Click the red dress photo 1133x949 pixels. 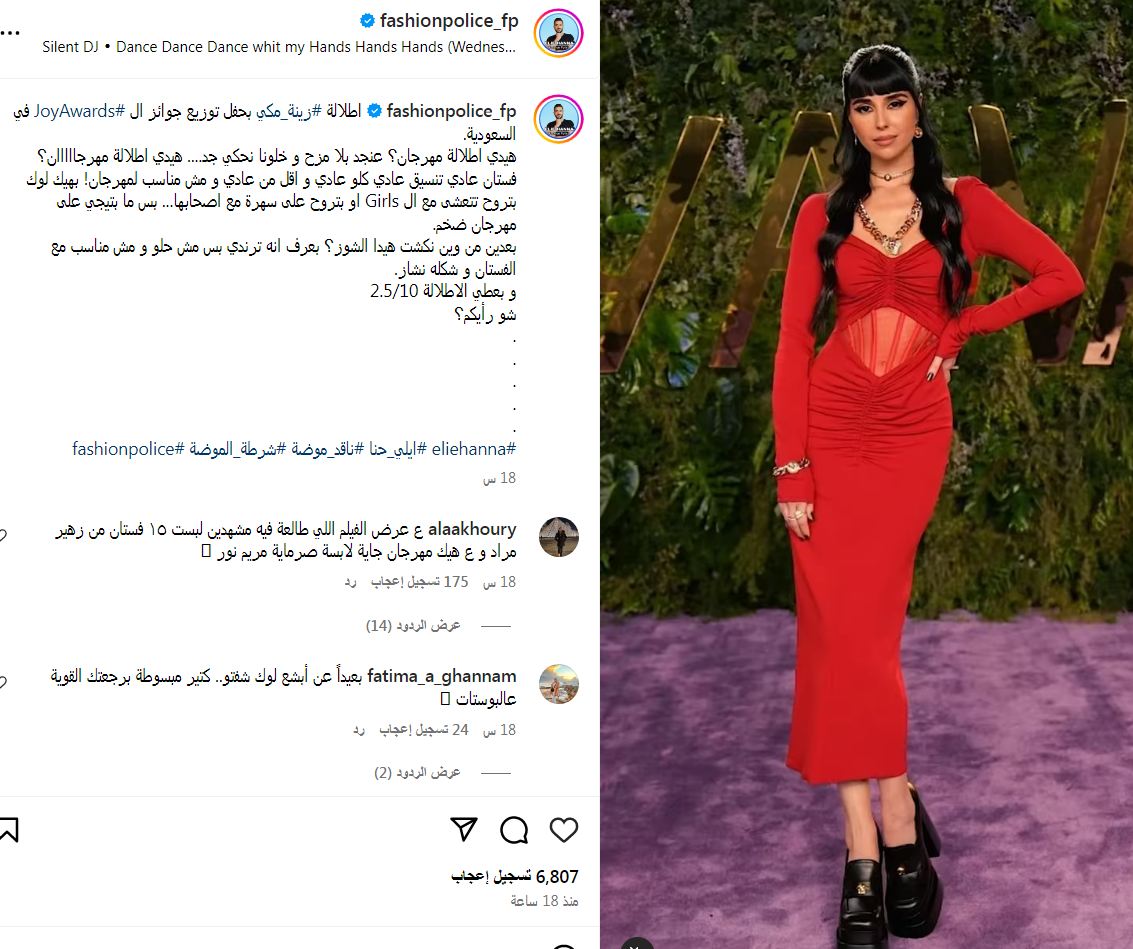pos(866,474)
